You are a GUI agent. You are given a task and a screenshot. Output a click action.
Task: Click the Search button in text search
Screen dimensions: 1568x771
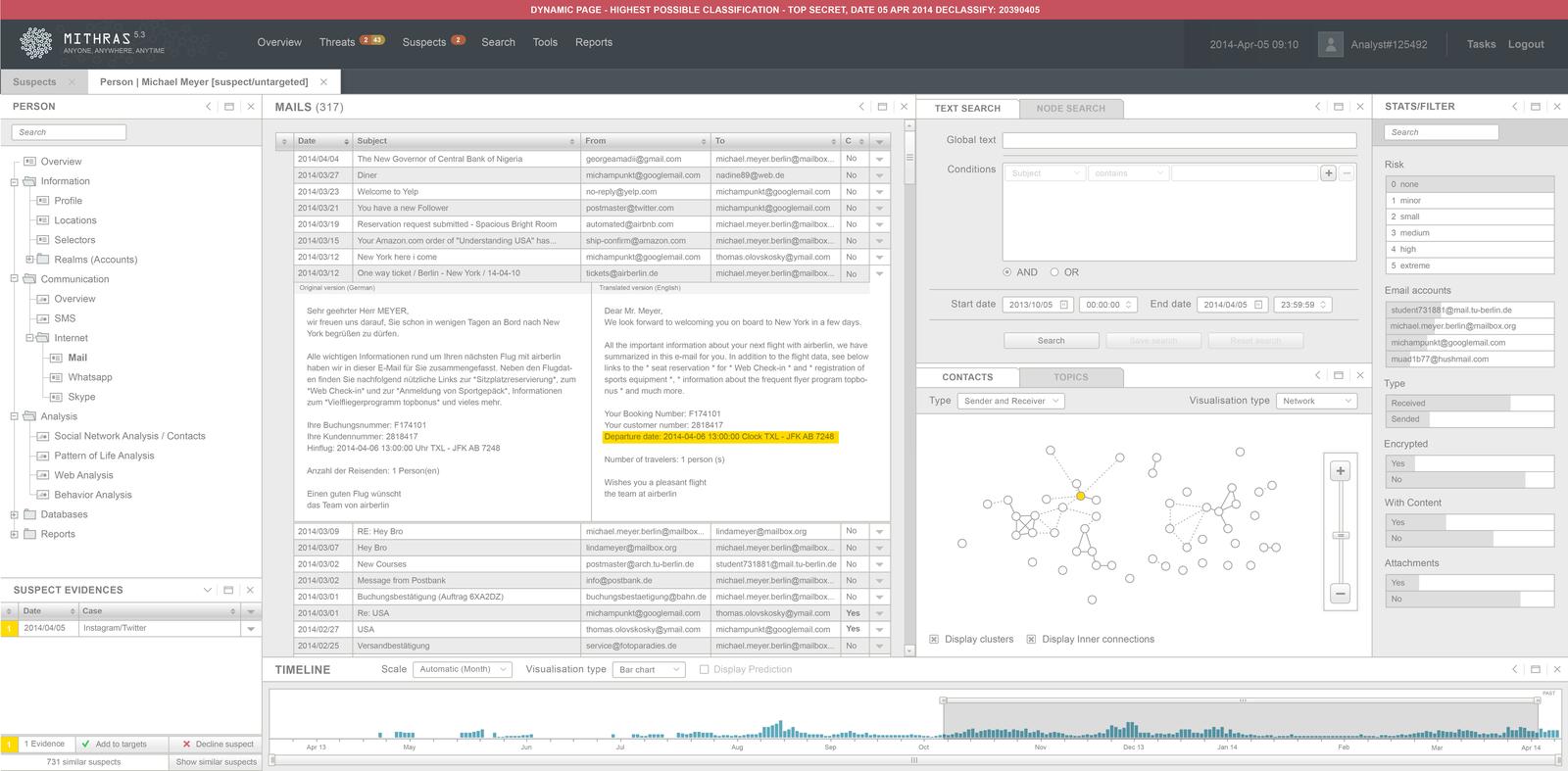[x=1051, y=341]
